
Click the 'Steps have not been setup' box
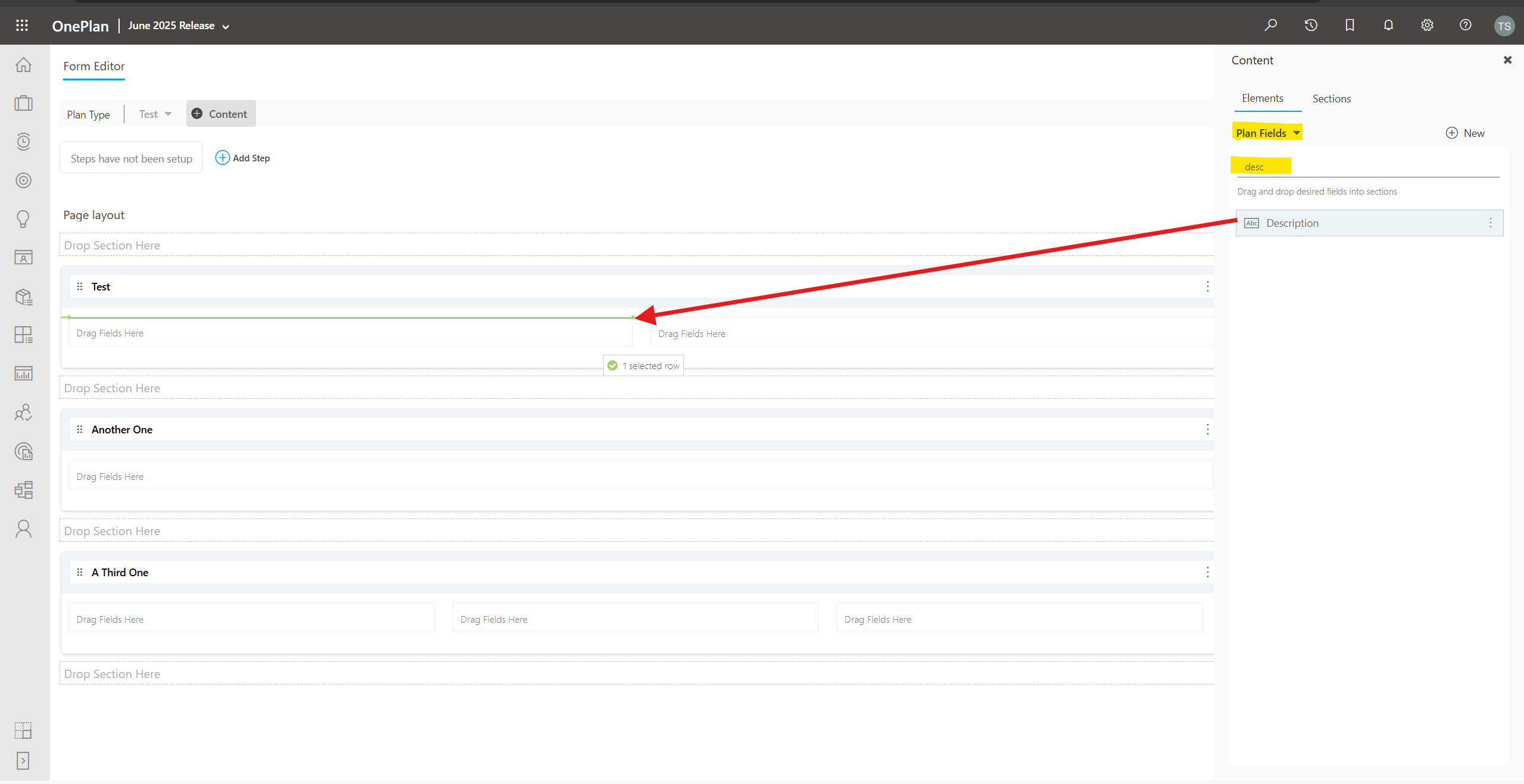click(x=131, y=158)
